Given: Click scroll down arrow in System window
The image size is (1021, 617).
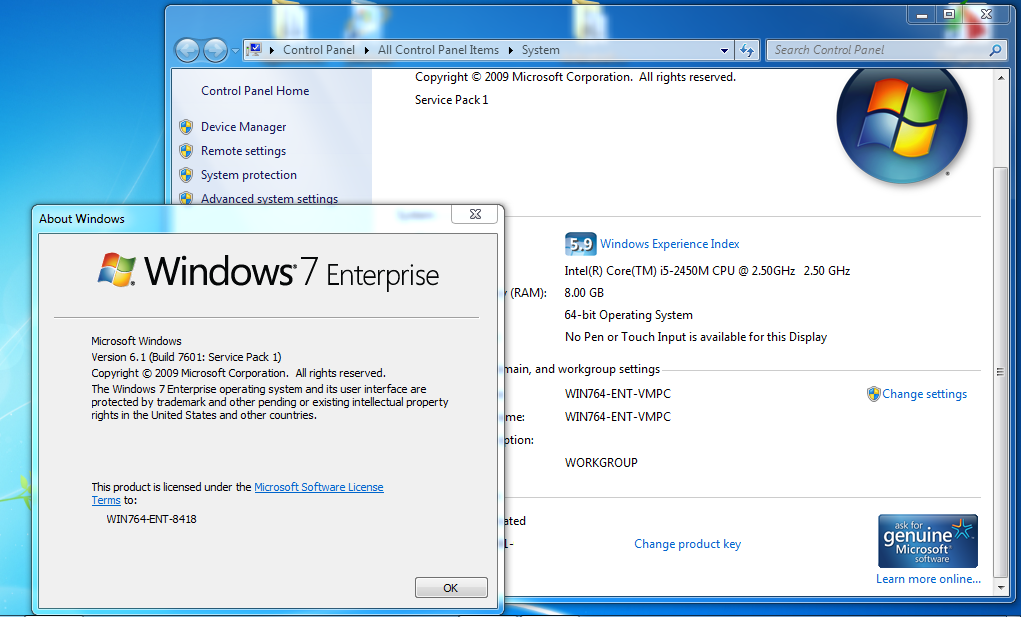Looking at the screenshot, I should (1001, 588).
